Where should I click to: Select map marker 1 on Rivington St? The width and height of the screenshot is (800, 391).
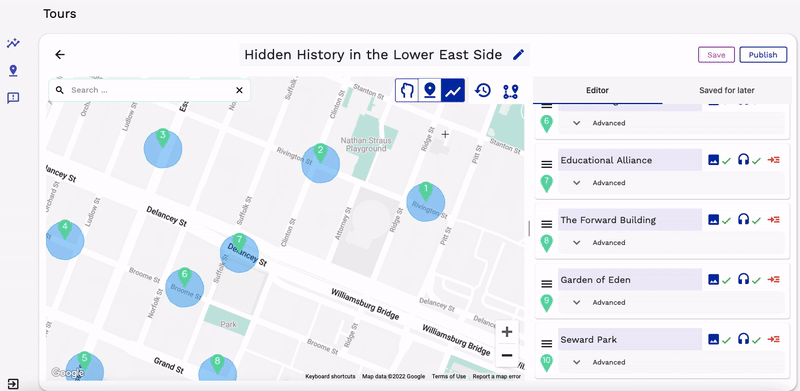(x=426, y=192)
